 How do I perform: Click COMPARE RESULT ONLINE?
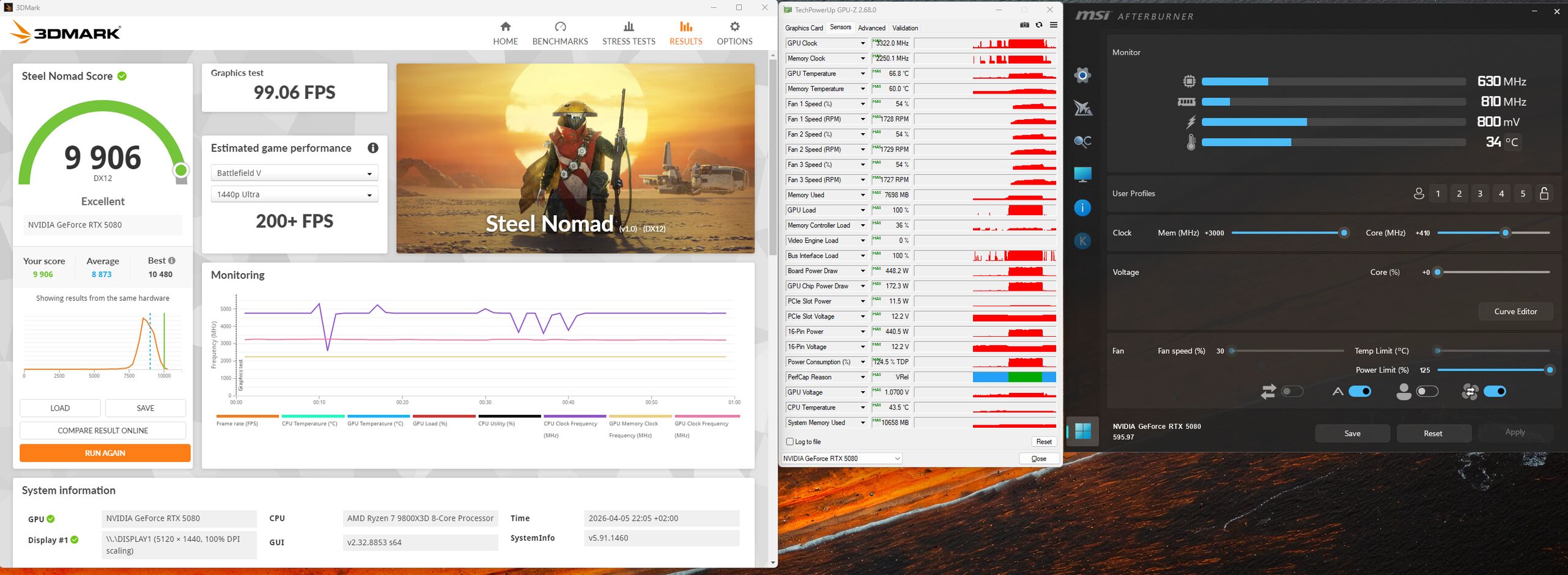pos(103,431)
